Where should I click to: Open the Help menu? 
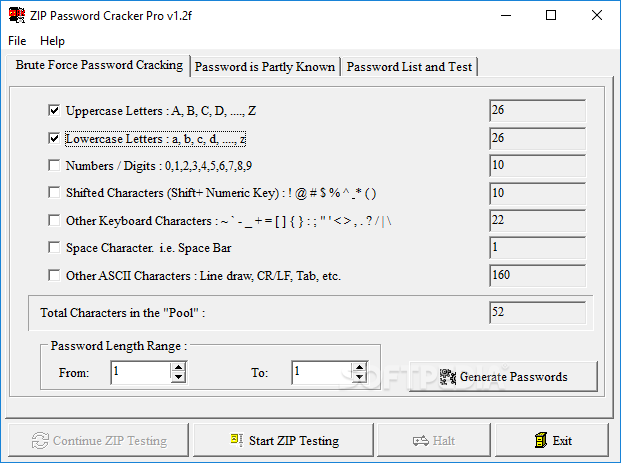pyautogui.click(x=52, y=41)
